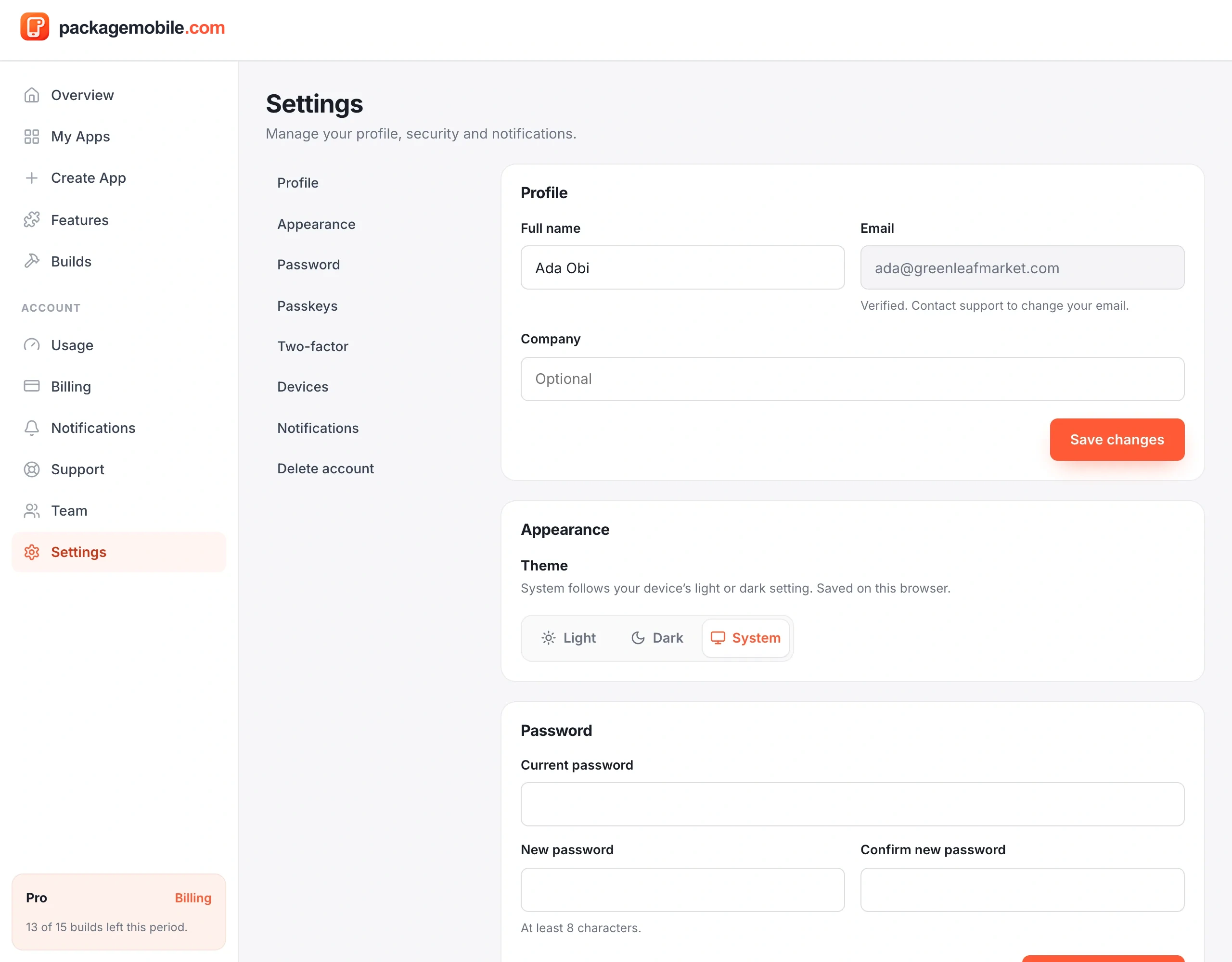Focus the Confirm new password field
This screenshot has width=1232, height=962.
coord(1022,890)
